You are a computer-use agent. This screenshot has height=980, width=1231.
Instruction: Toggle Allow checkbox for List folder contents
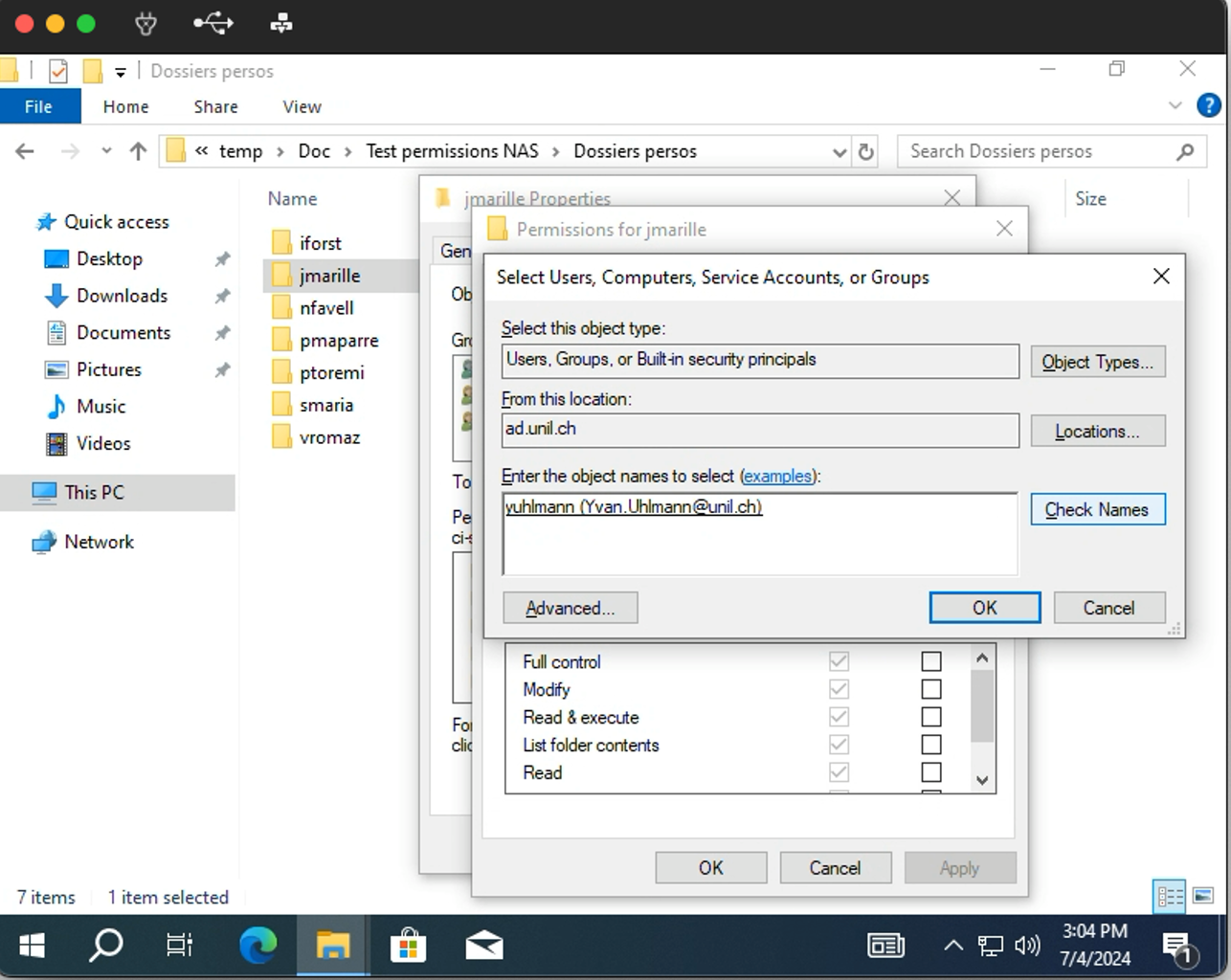point(839,745)
